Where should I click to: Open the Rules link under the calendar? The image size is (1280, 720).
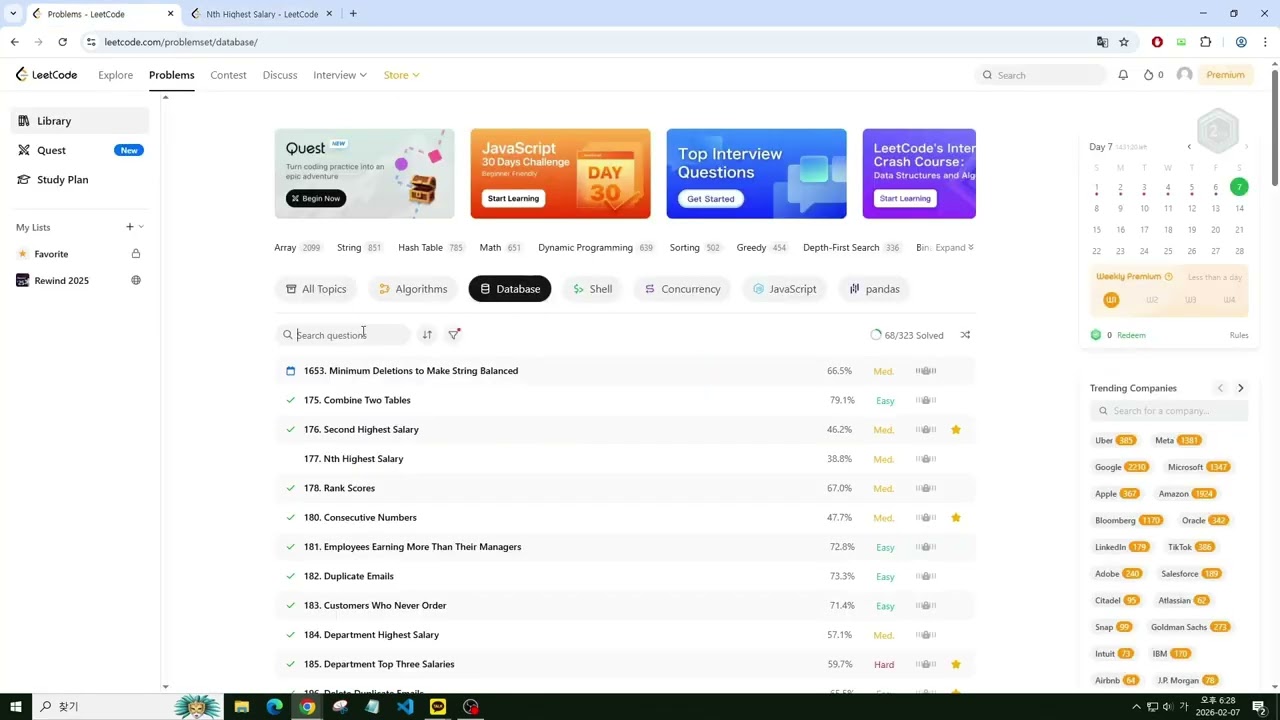point(1239,335)
